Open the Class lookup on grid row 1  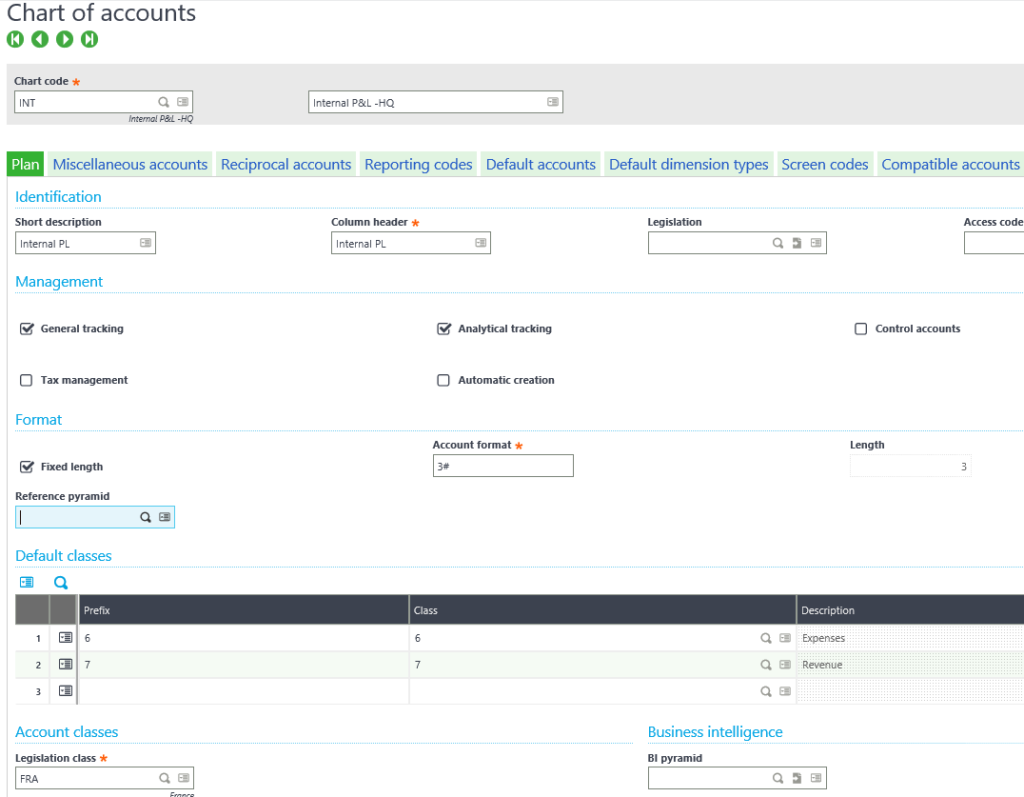(765, 637)
